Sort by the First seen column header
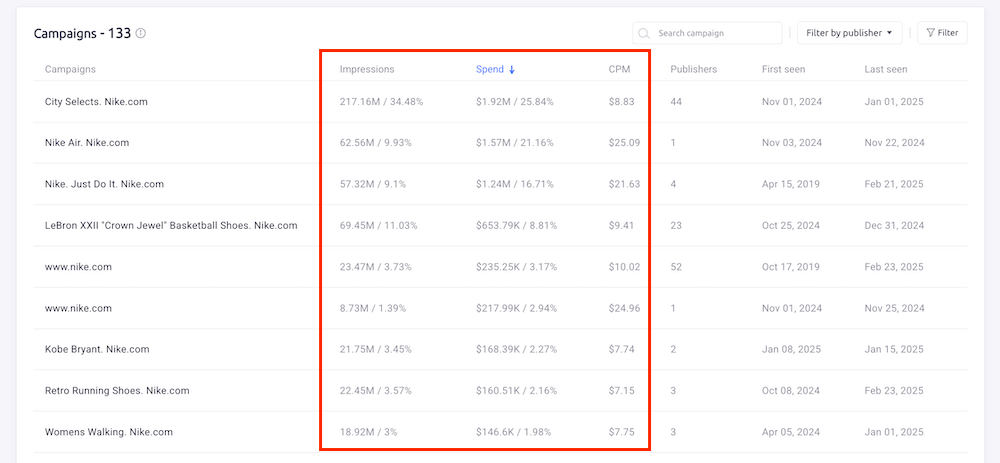The image size is (1000, 463). point(783,70)
